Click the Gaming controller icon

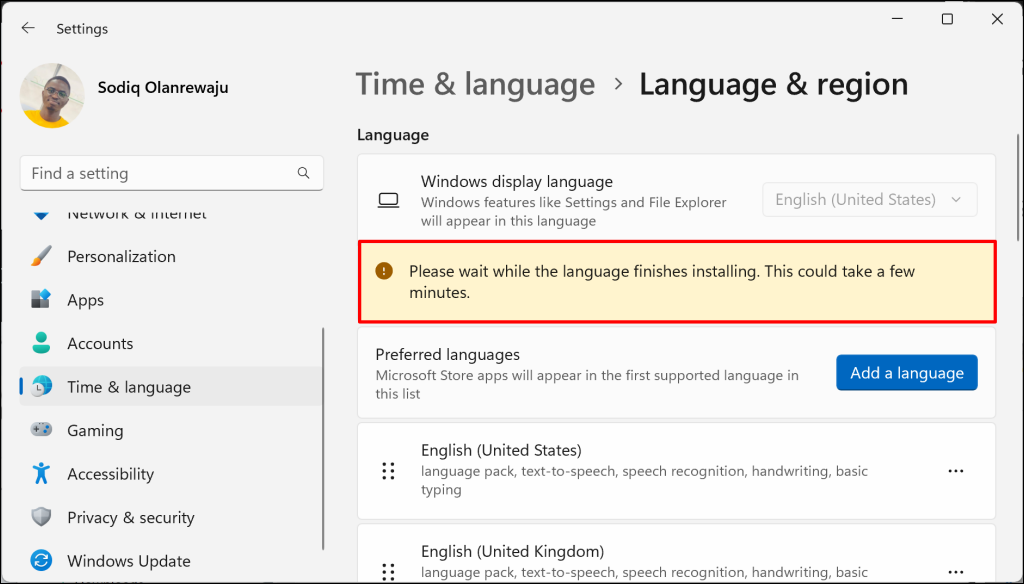tap(41, 430)
